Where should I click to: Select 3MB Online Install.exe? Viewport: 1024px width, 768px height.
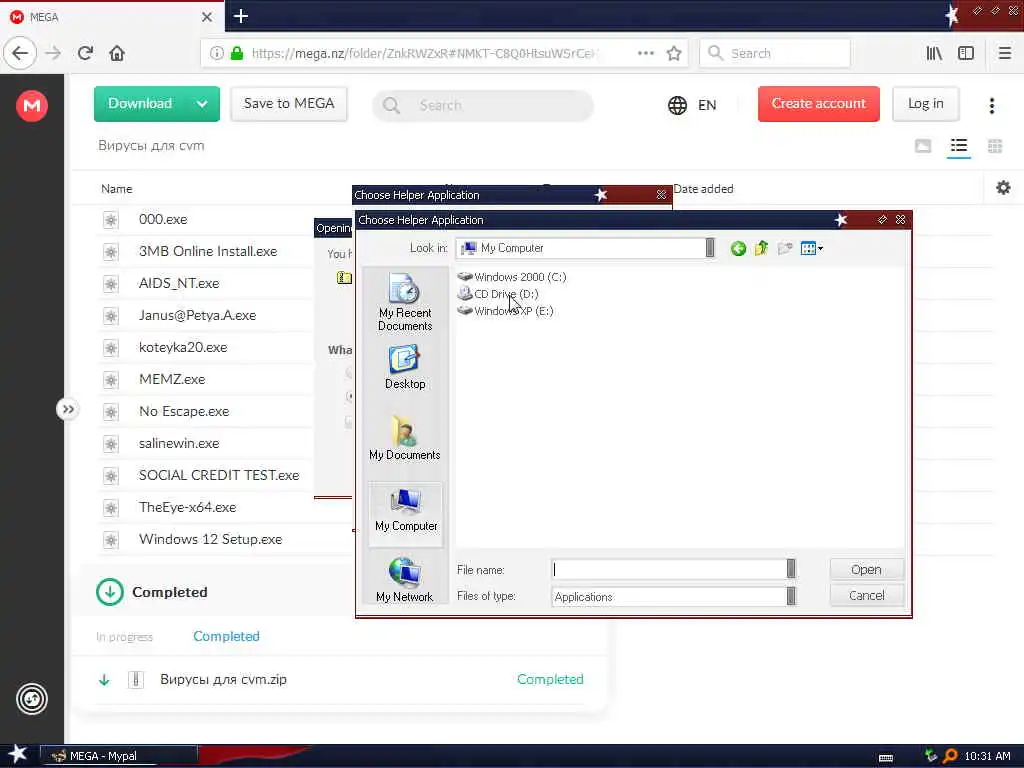tap(206, 251)
